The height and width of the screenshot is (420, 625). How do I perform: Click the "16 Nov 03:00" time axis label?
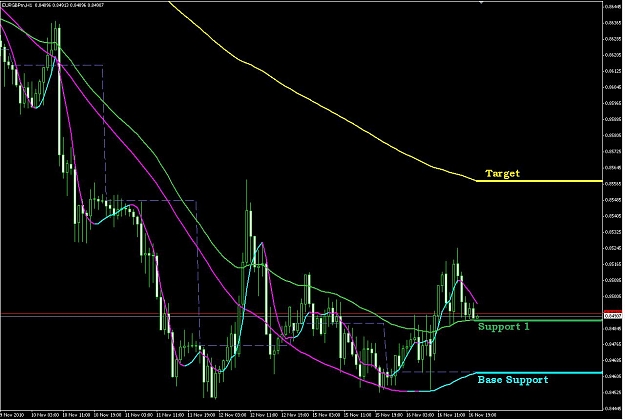tap(418, 415)
